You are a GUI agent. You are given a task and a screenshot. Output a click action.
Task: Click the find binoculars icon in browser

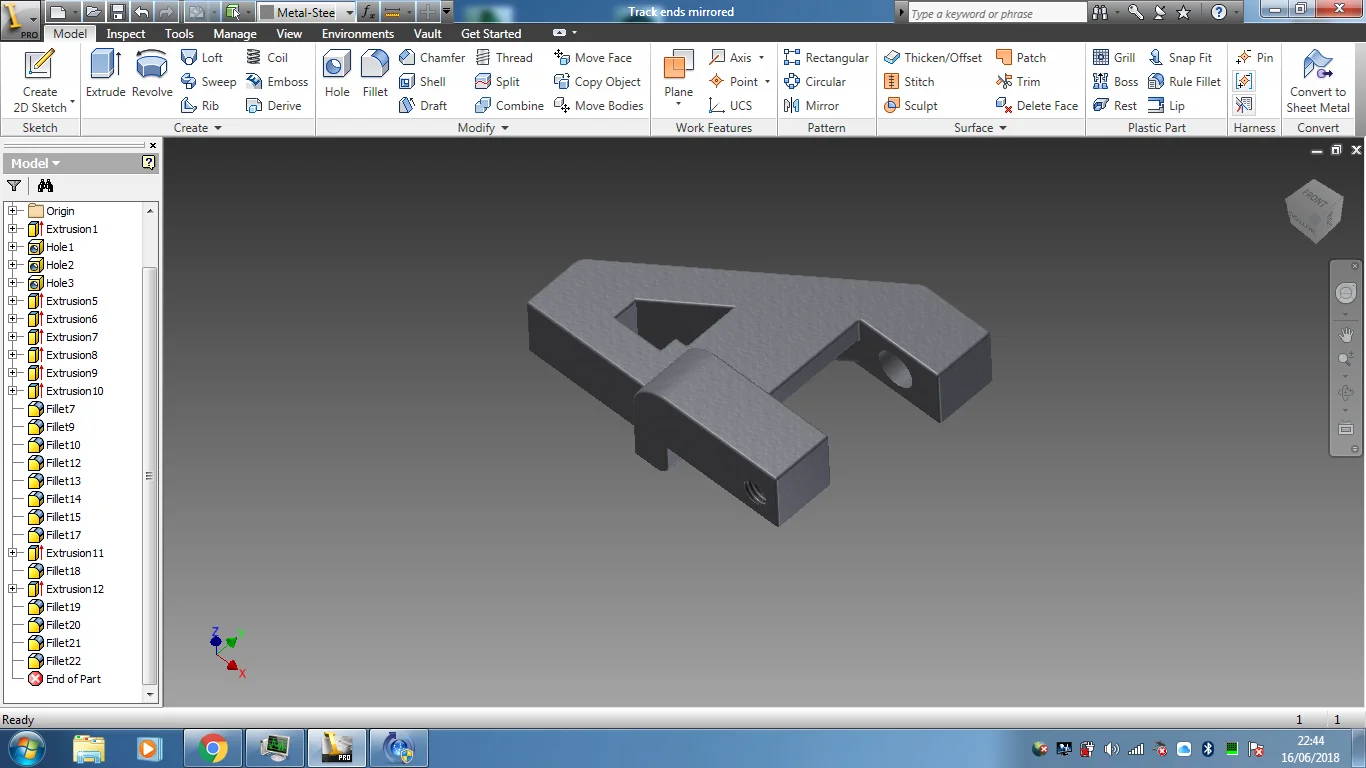[x=45, y=186]
